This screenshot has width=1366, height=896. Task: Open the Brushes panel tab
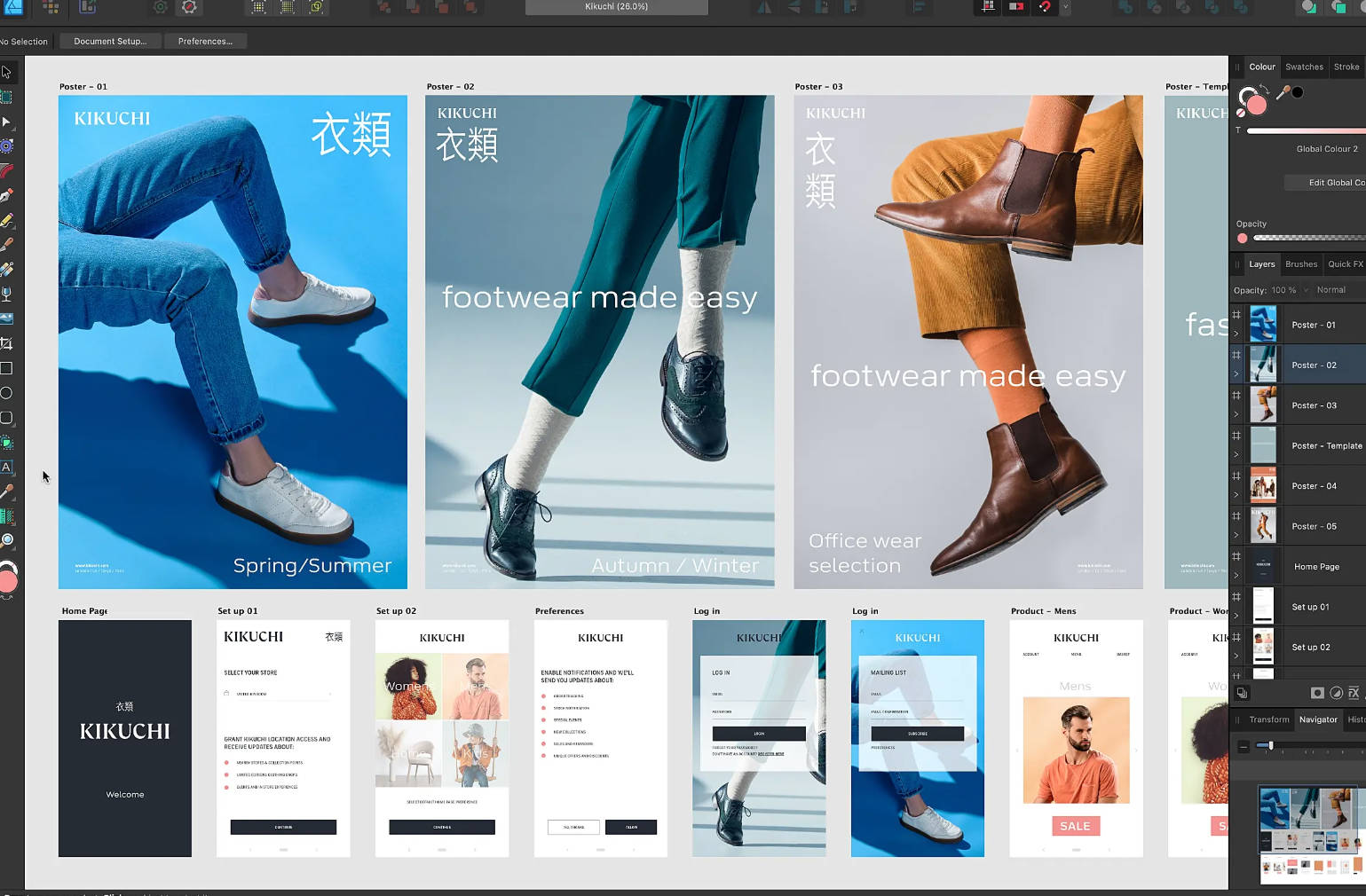click(1300, 263)
